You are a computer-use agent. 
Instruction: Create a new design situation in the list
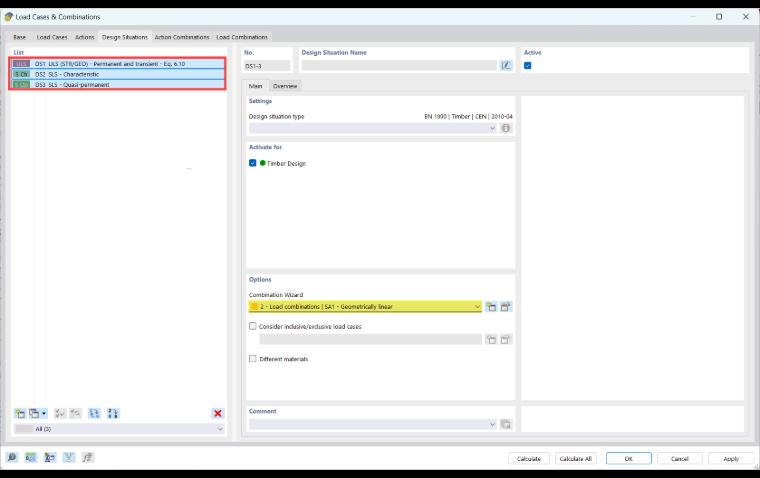[20, 414]
